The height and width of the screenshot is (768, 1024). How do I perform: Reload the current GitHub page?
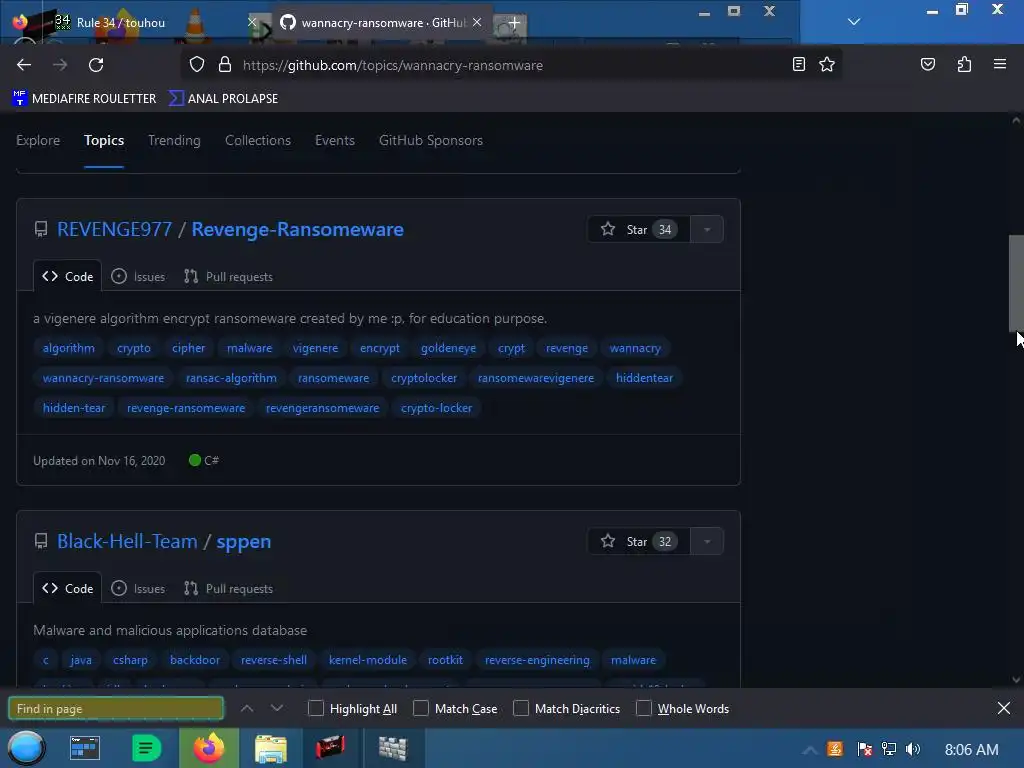point(96,65)
